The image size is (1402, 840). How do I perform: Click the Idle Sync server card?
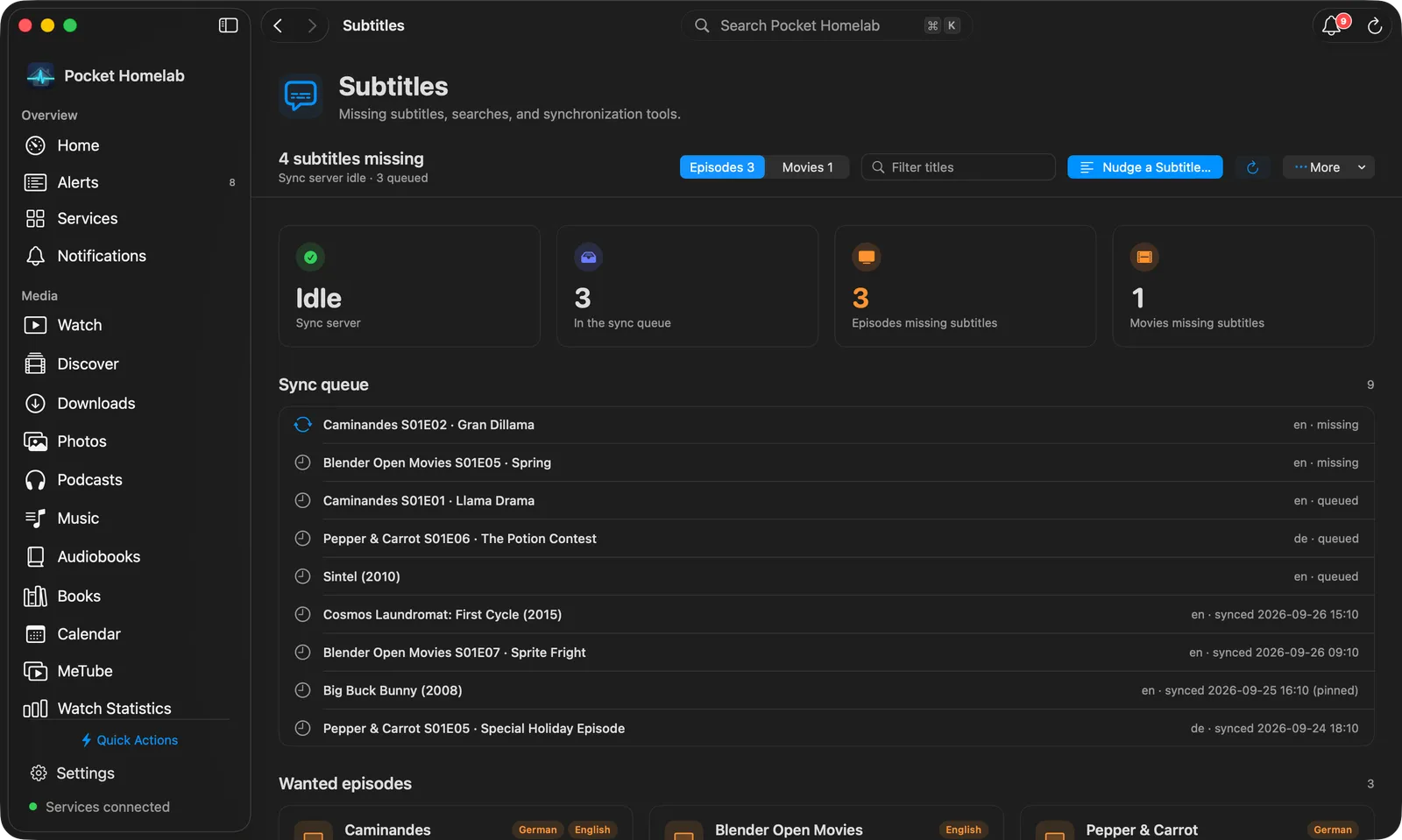(409, 286)
